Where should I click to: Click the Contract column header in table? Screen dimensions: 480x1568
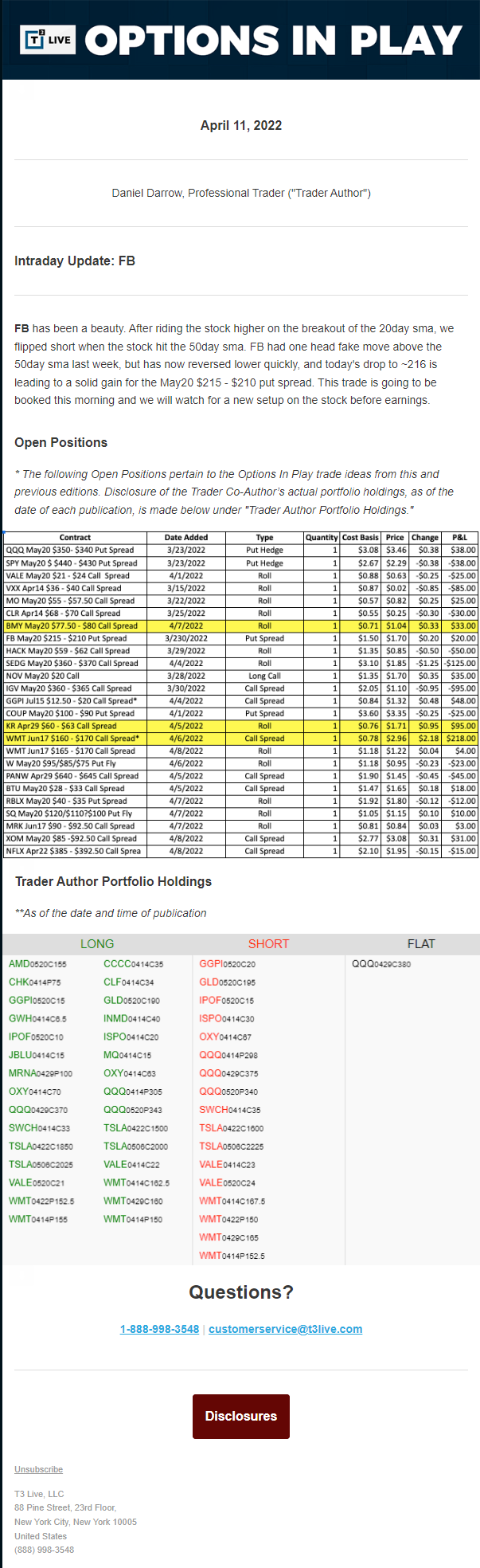click(x=75, y=538)
